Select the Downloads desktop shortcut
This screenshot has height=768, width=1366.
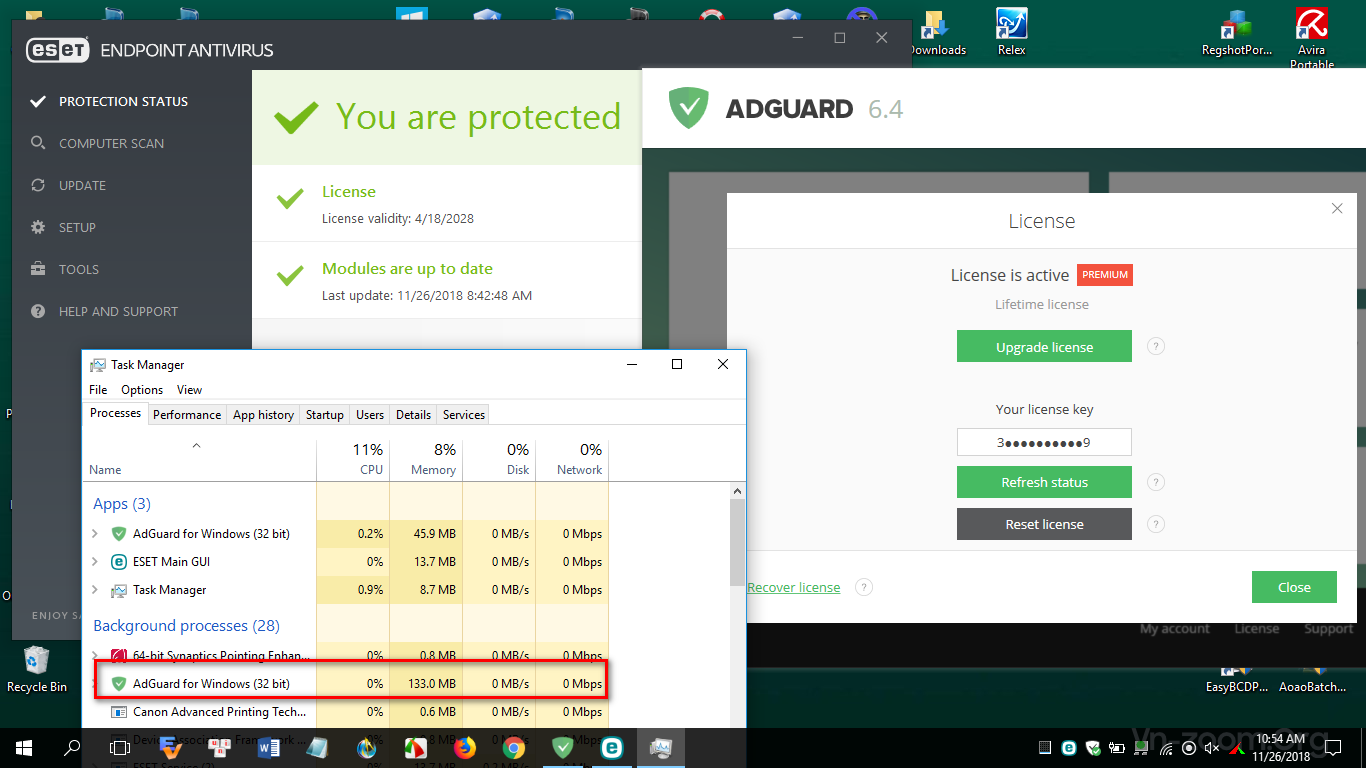[x=937, y=32]
